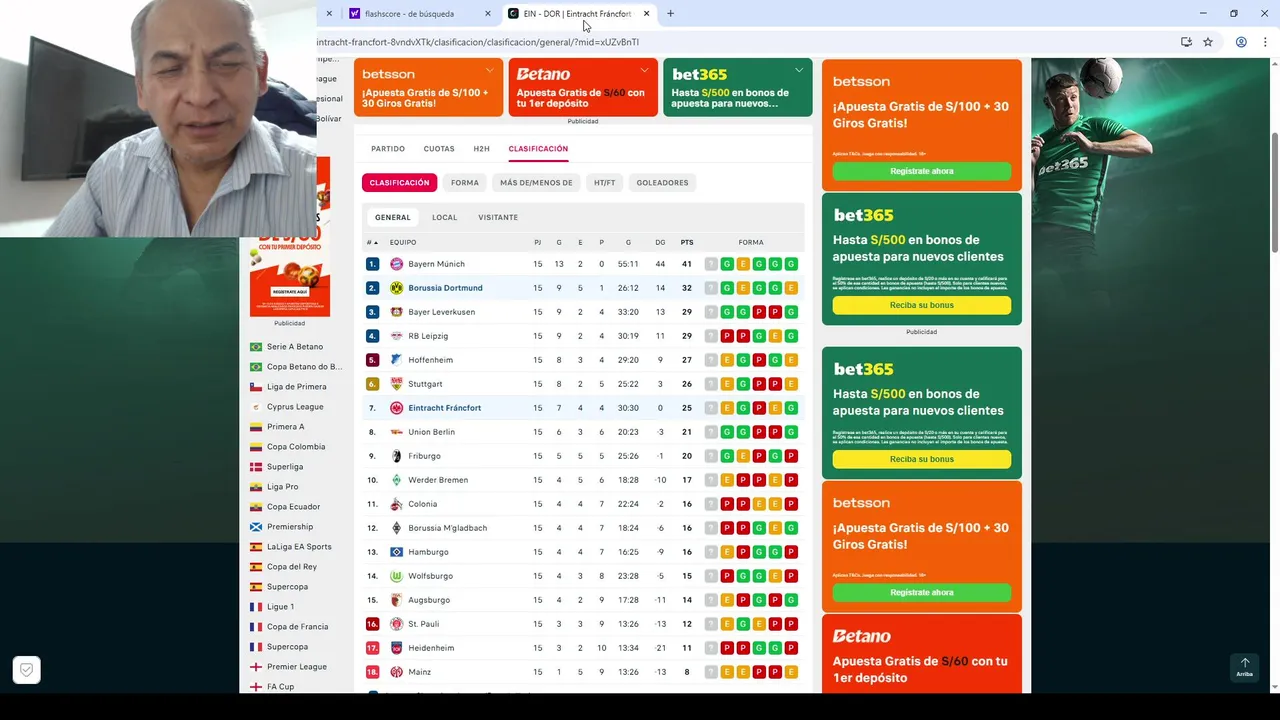
Task: Click Hoffenheim first orange E form badge
Action: coord(727,360)
